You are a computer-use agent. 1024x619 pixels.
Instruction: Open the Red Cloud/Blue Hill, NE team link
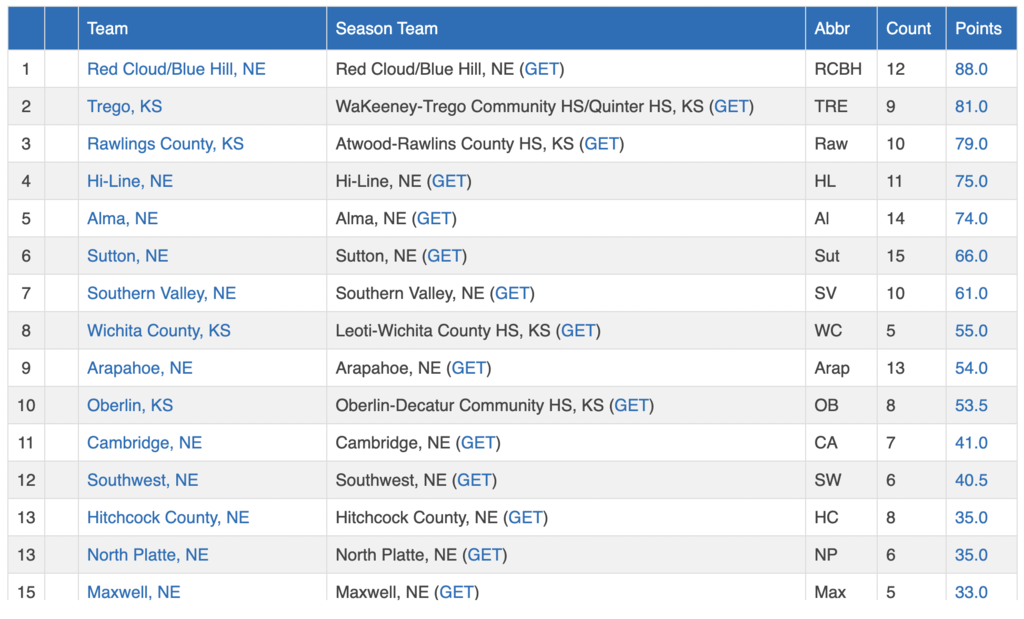click(176, 69)
